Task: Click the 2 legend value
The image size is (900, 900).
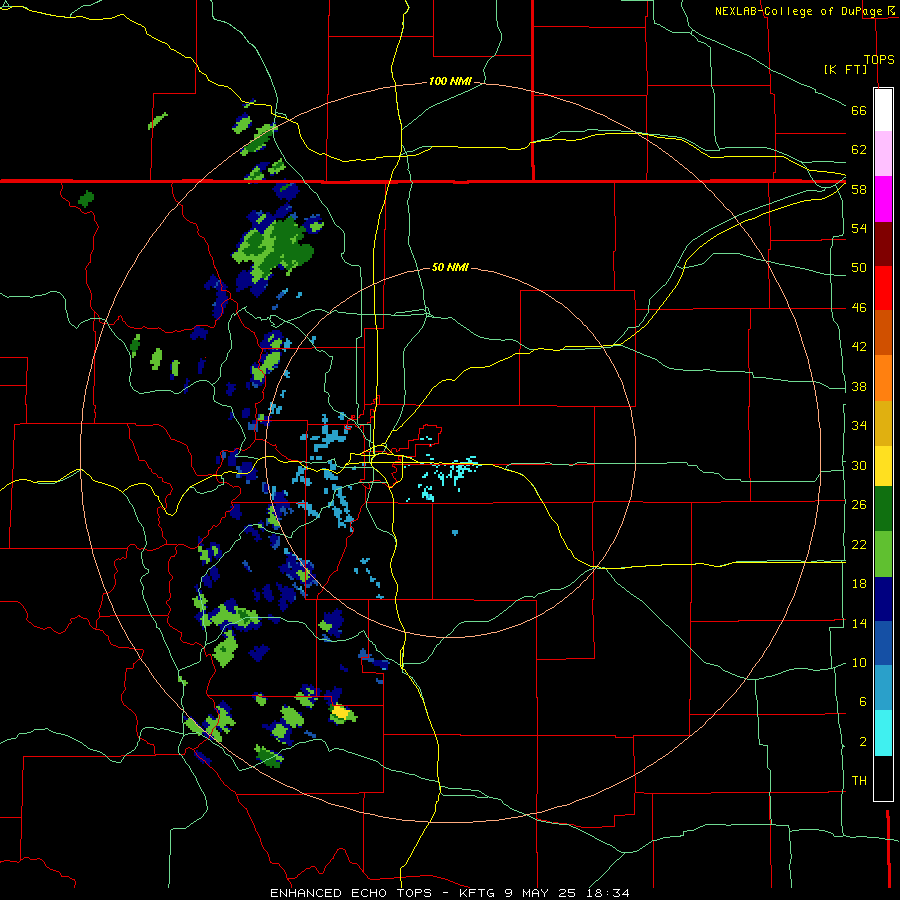Action: [x=862, y=741]
